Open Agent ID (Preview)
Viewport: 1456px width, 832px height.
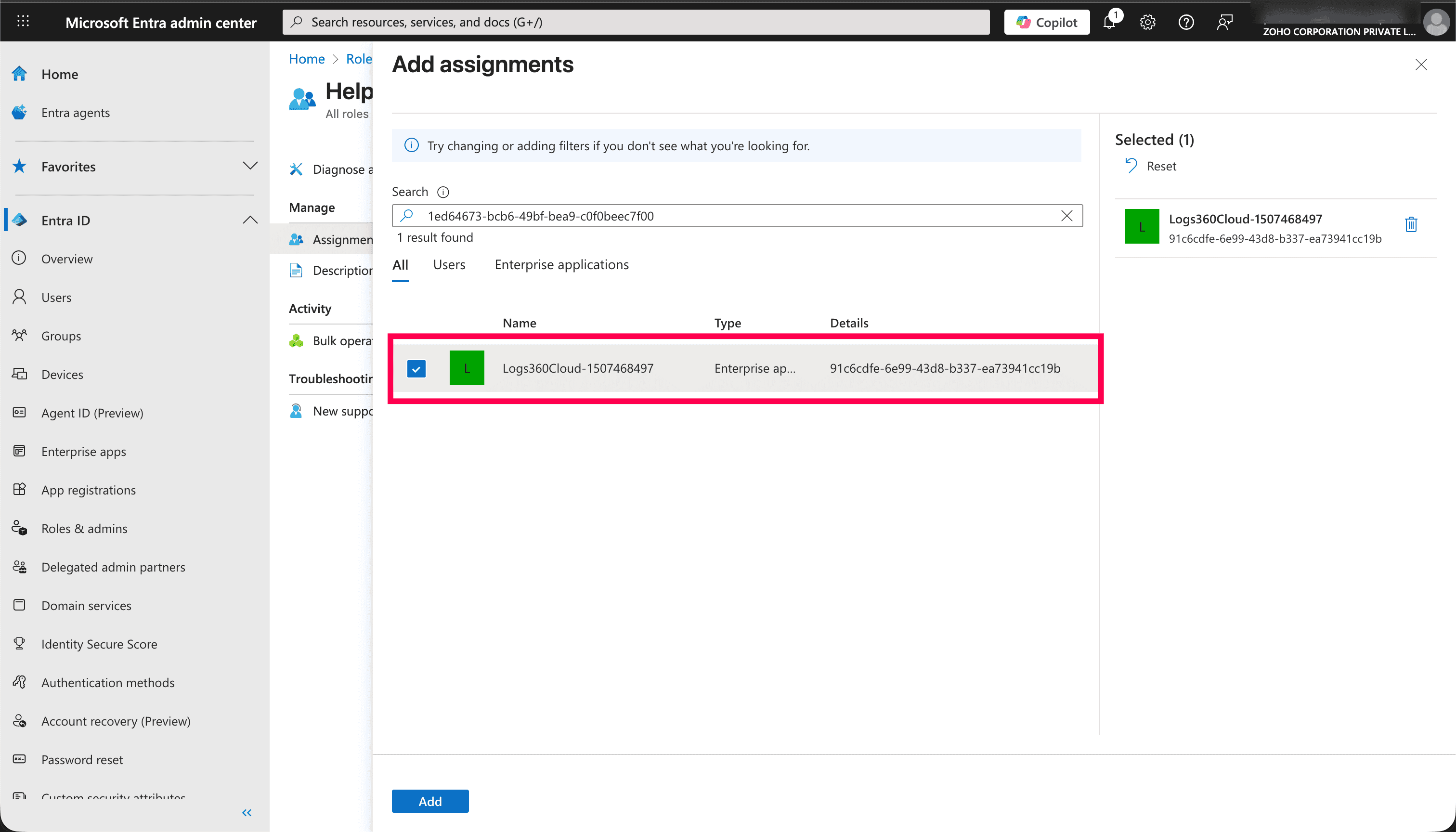point(92,413)
